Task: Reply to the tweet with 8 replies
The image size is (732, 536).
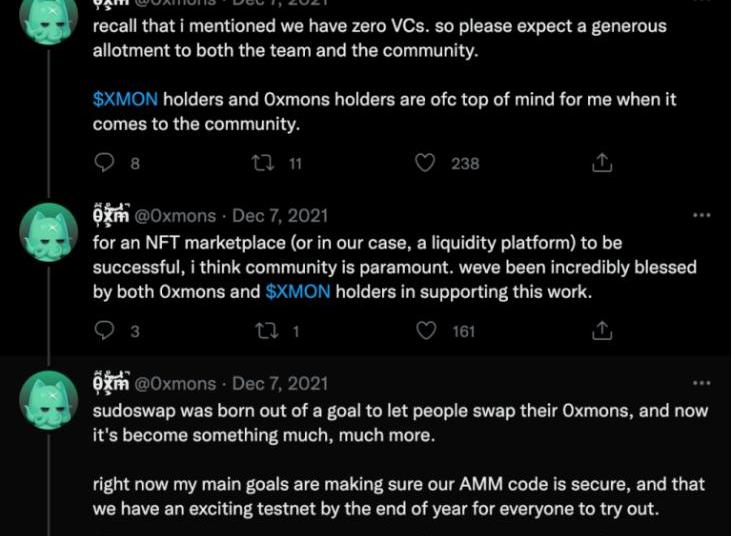Action: [x=104, y=162]
